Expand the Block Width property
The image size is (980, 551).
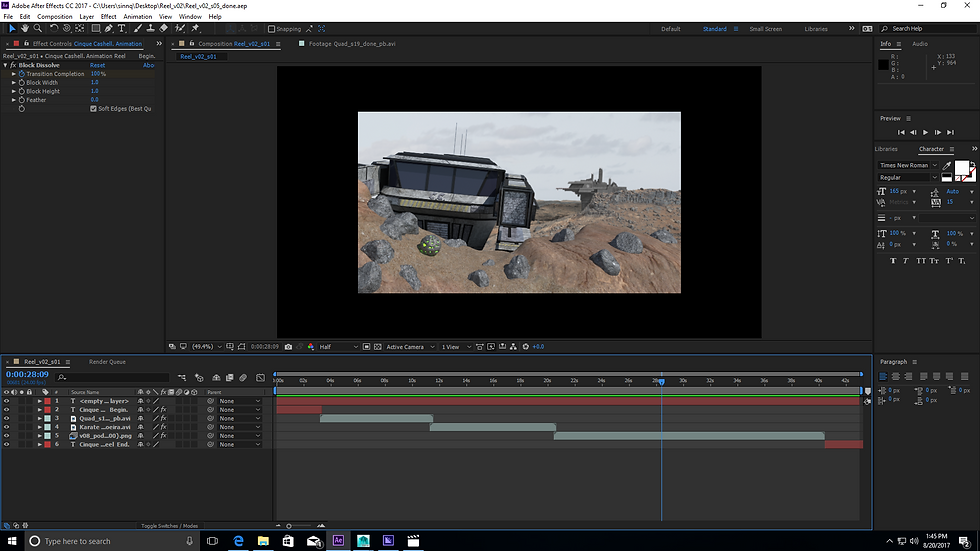(14, 82)
